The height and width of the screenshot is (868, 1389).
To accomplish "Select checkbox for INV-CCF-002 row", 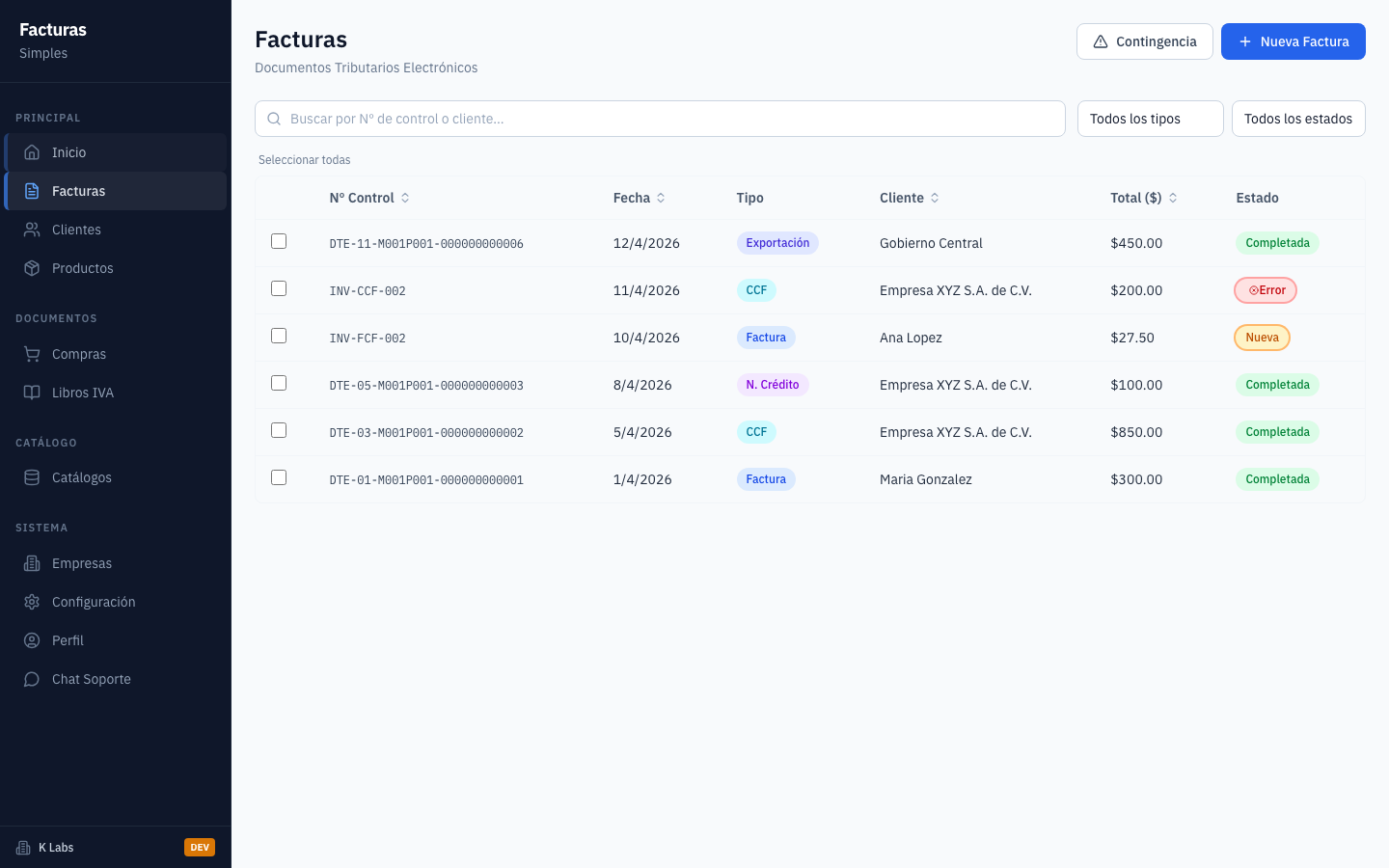I will pos(279,288).
